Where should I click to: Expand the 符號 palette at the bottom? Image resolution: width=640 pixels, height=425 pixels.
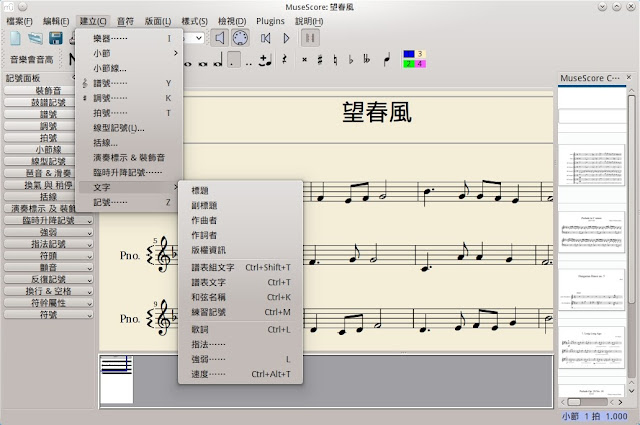[49, 315]
